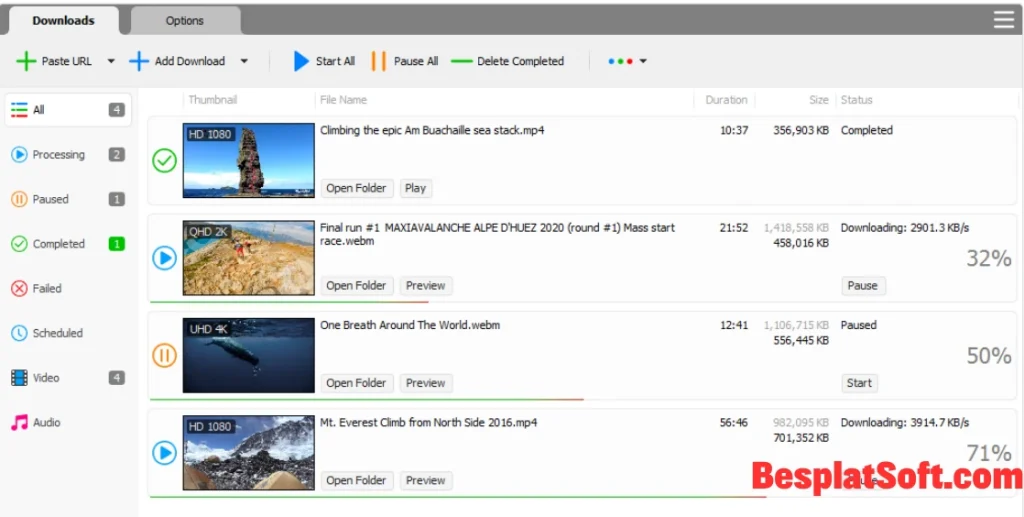Expand the colored dots dropdown arrow

pyautogui.click(x=643, y=61)
